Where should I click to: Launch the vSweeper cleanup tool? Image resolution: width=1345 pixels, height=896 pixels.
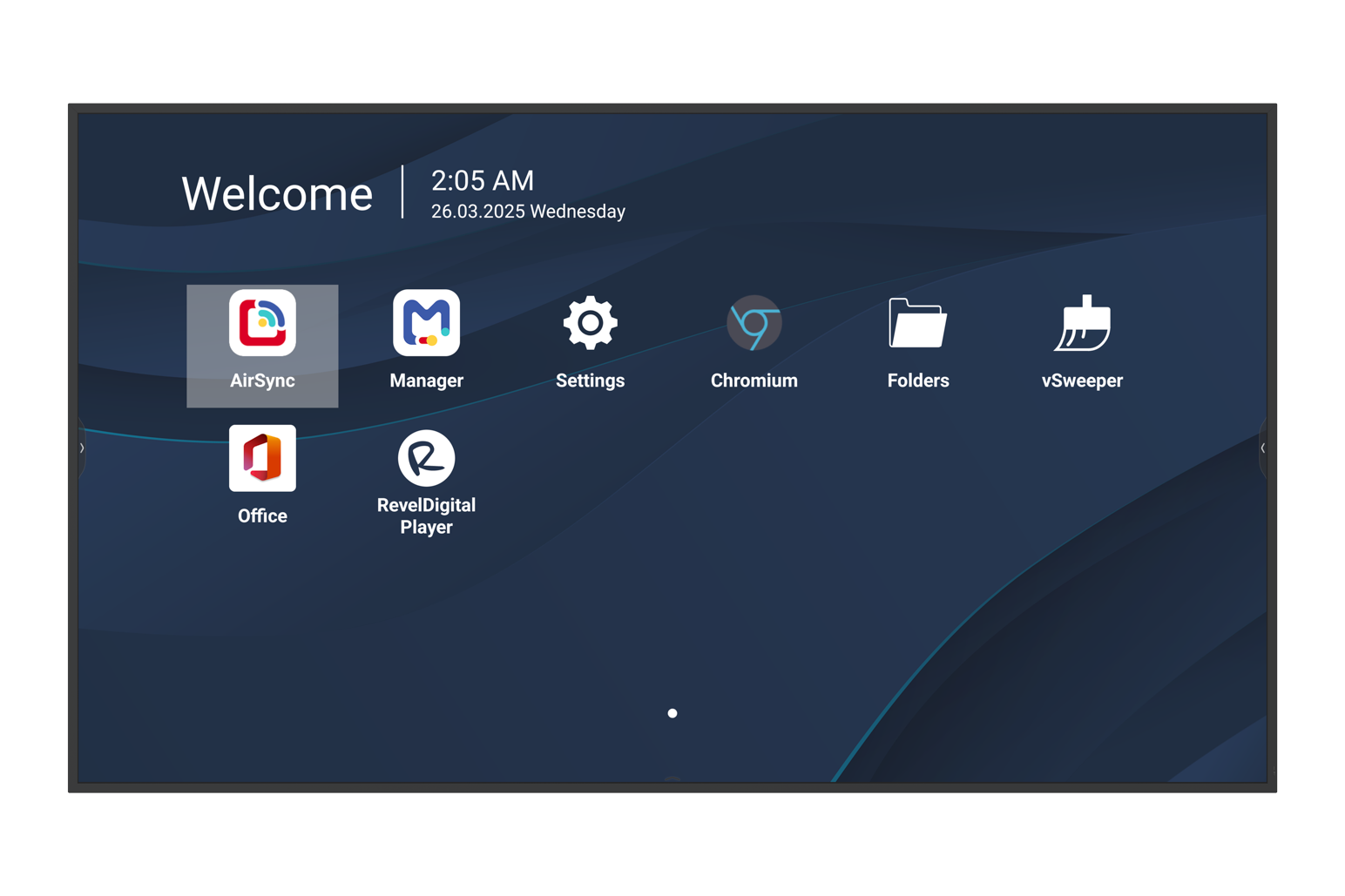pyautogui.click(x=1082, y=322)
